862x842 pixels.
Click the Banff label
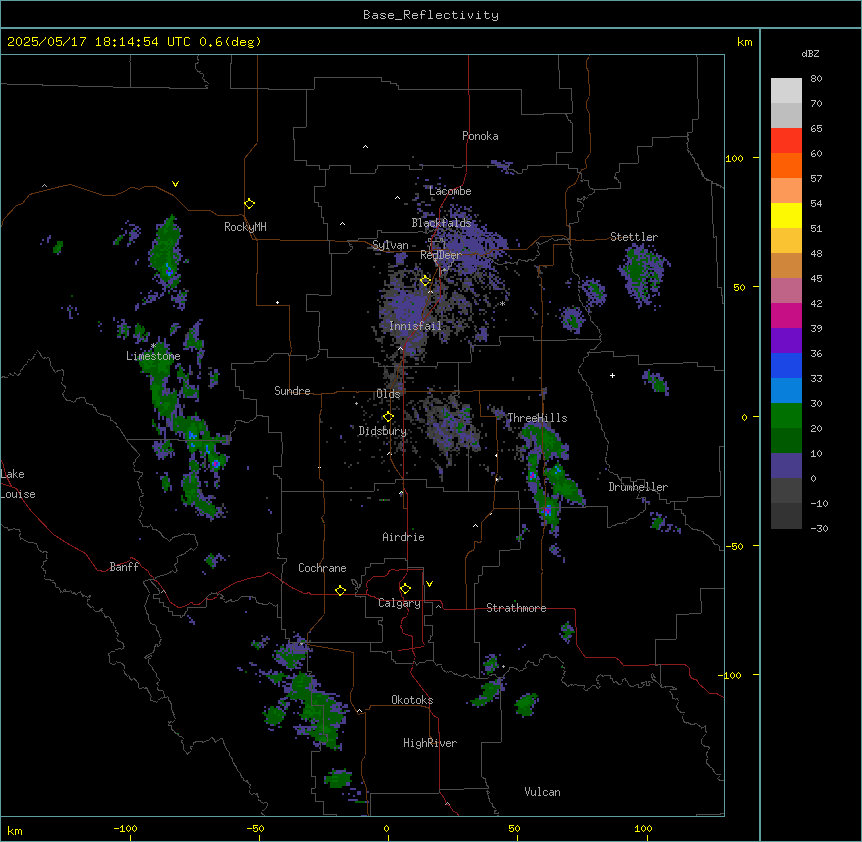tap(124, 567)
